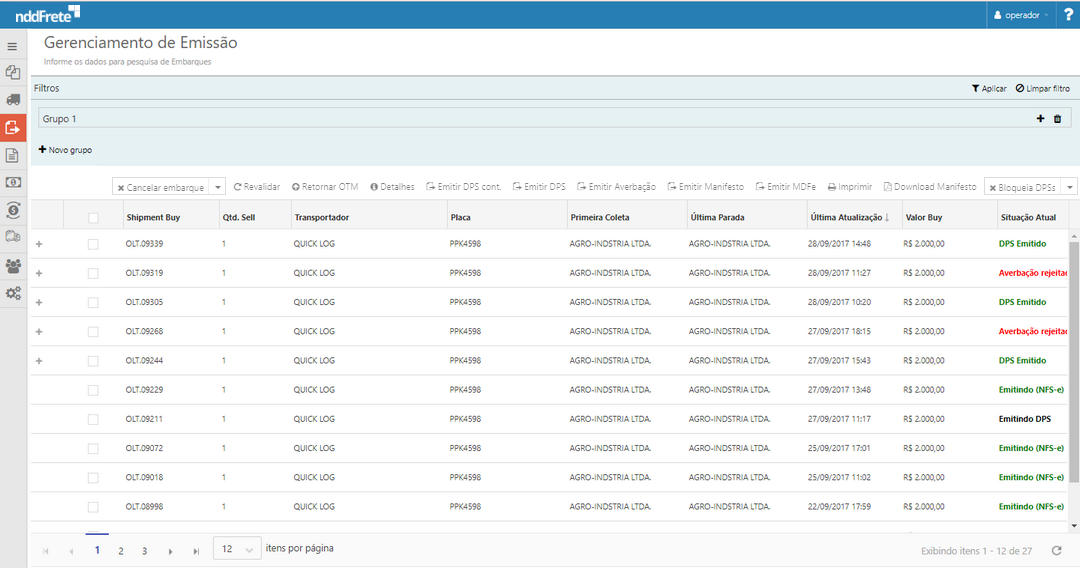Click the refresh icon at bottom right

1056,550
